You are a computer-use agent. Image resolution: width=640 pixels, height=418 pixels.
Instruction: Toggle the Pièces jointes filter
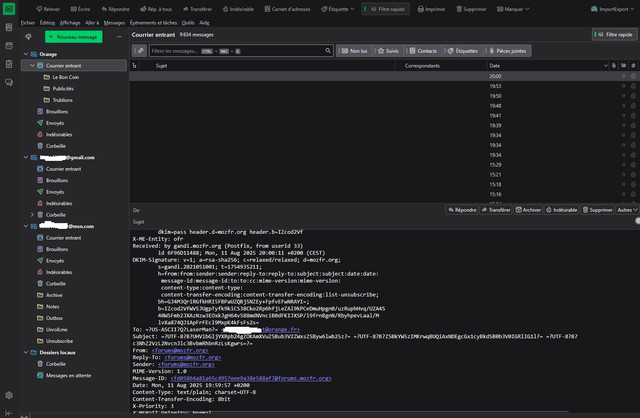pyautogui.click(x=508, y=51)
